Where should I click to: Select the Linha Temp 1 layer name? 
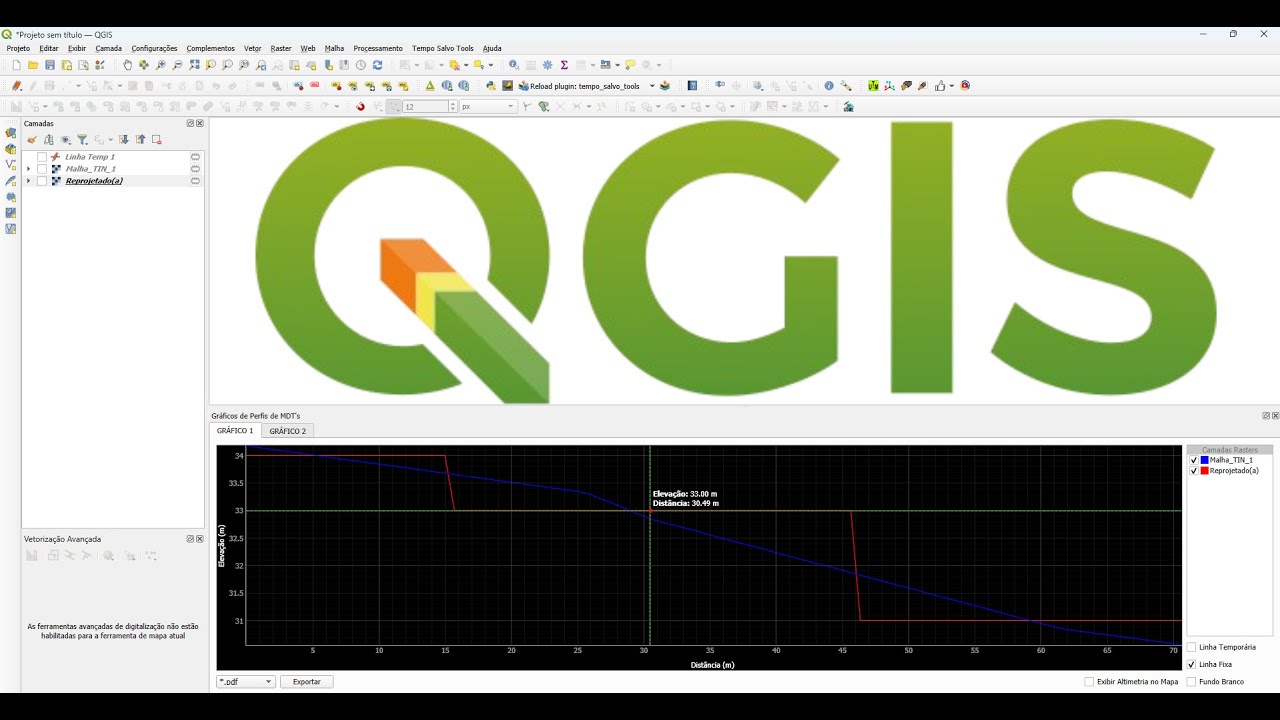[90, 157]
